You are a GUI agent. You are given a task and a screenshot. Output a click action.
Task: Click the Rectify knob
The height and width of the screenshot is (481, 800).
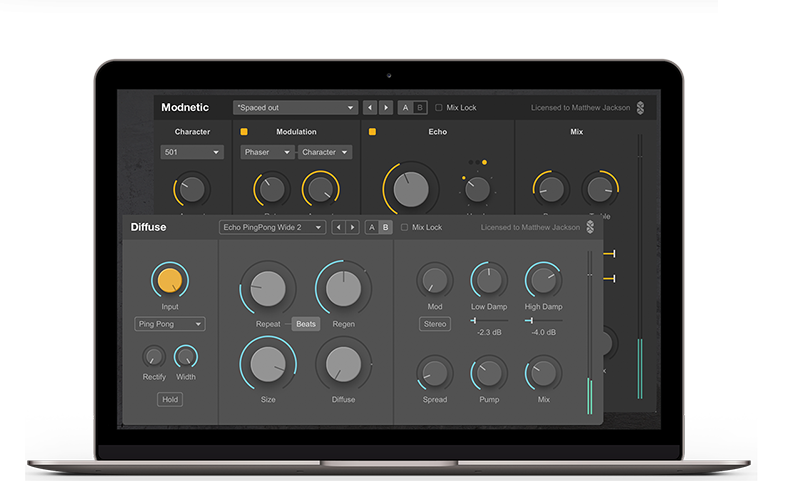(x=154, y=357)
